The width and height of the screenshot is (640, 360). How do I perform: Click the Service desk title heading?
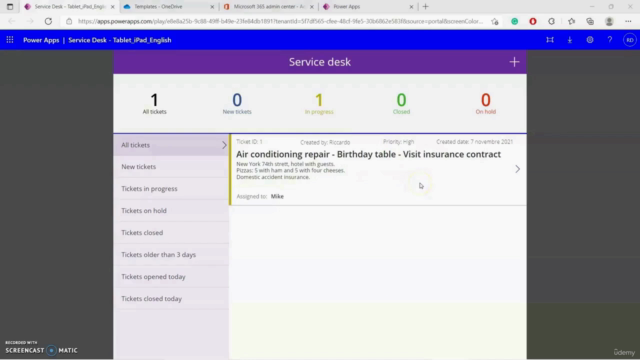320,62
